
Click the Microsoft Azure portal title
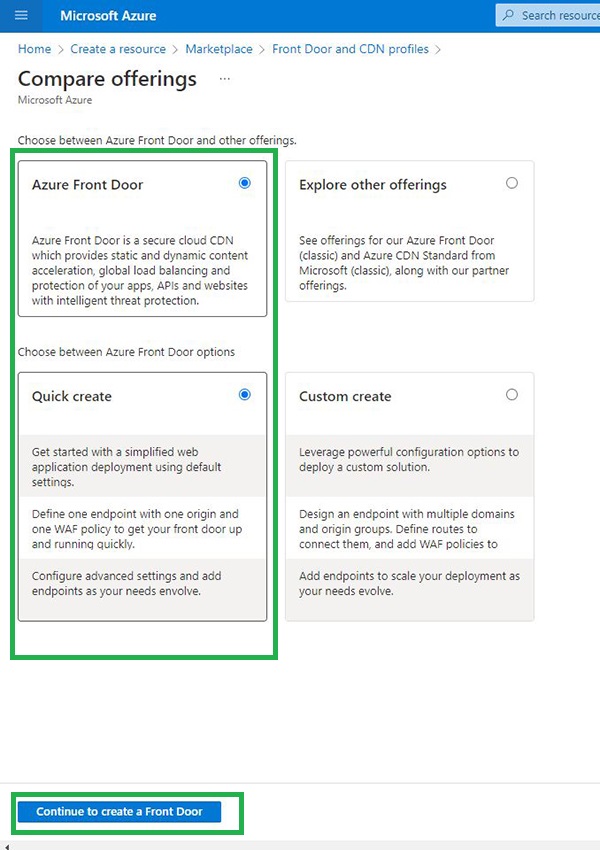tap(108, 16)
